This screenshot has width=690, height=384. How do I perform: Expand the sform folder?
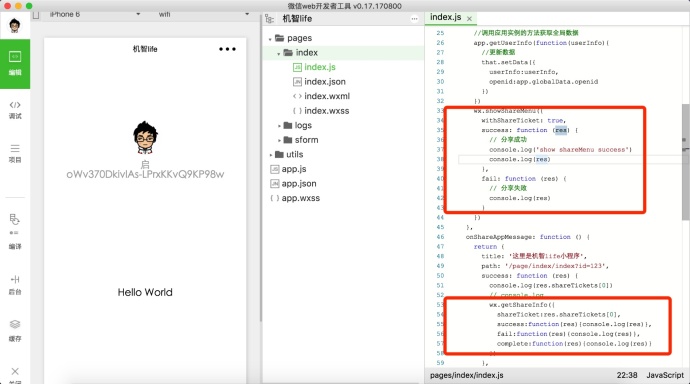279,140
